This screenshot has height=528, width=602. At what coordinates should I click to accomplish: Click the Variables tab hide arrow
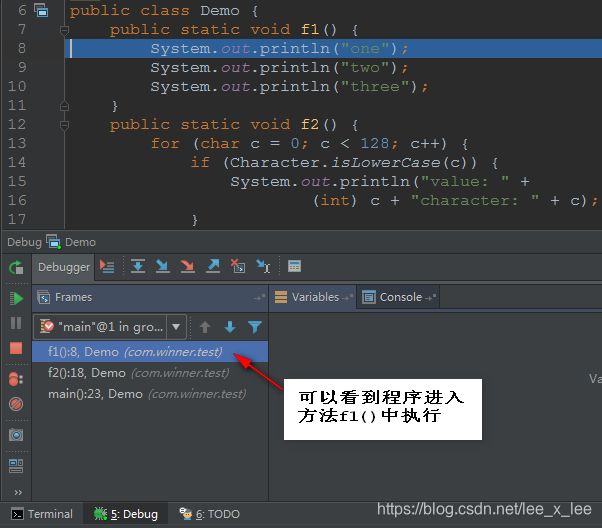click(x=347, y=298)
